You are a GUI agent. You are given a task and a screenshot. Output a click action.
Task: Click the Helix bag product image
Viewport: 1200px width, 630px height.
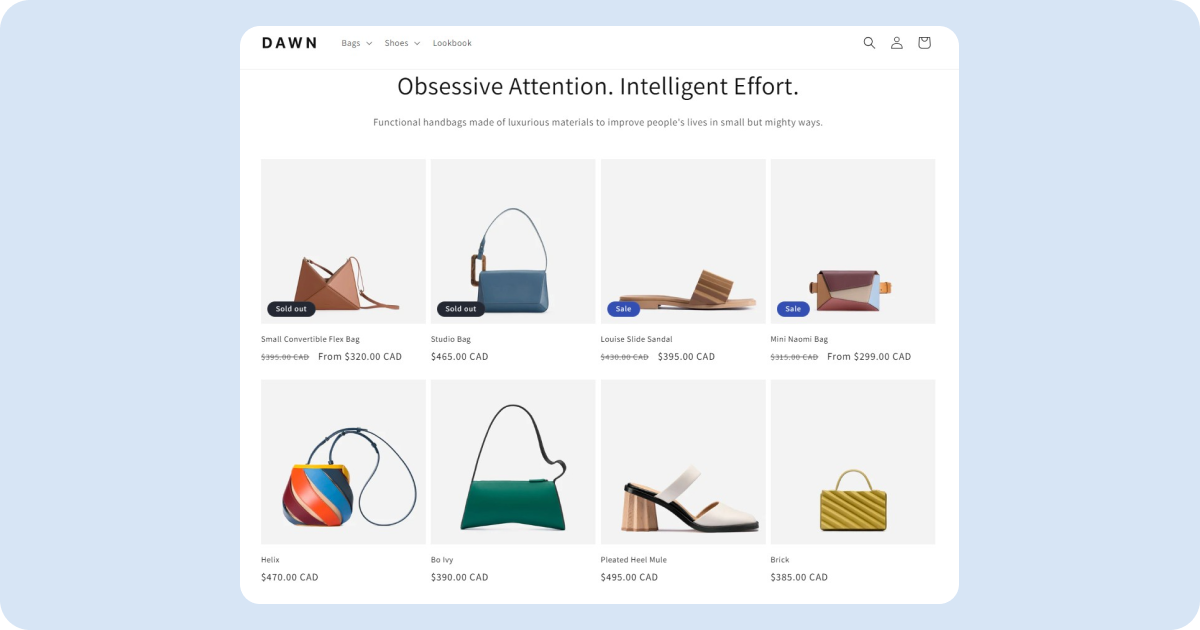click(343, 461)
